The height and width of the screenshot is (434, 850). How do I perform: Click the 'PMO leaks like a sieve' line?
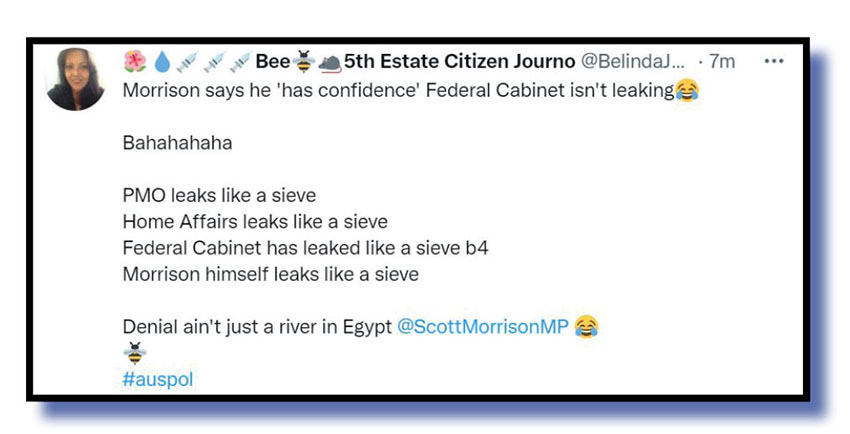pyautogui.click(x=219, y=195)
